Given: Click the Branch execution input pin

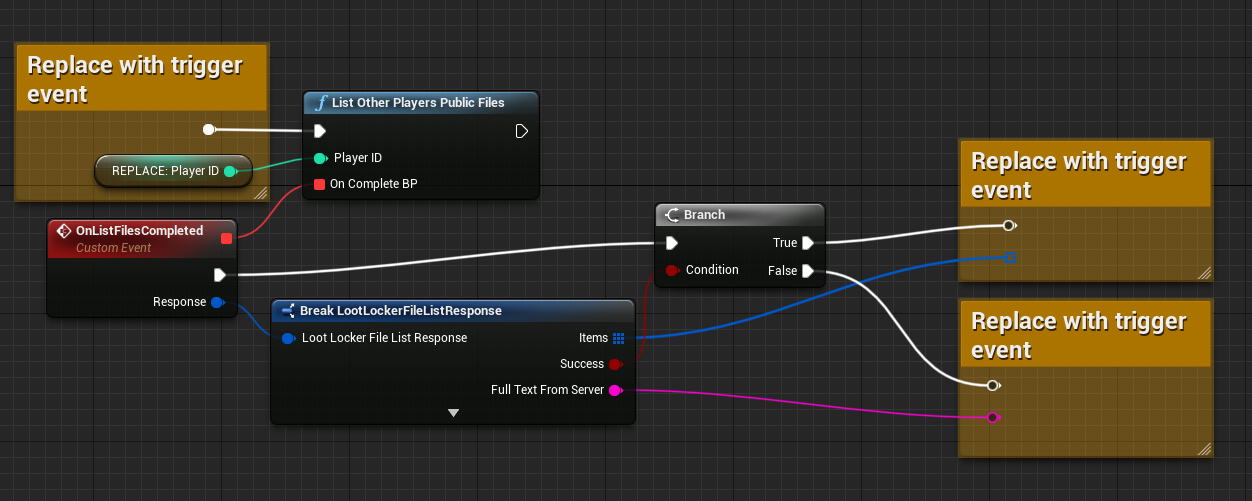Looking at the screenshot, I should [x=672, y=243].
